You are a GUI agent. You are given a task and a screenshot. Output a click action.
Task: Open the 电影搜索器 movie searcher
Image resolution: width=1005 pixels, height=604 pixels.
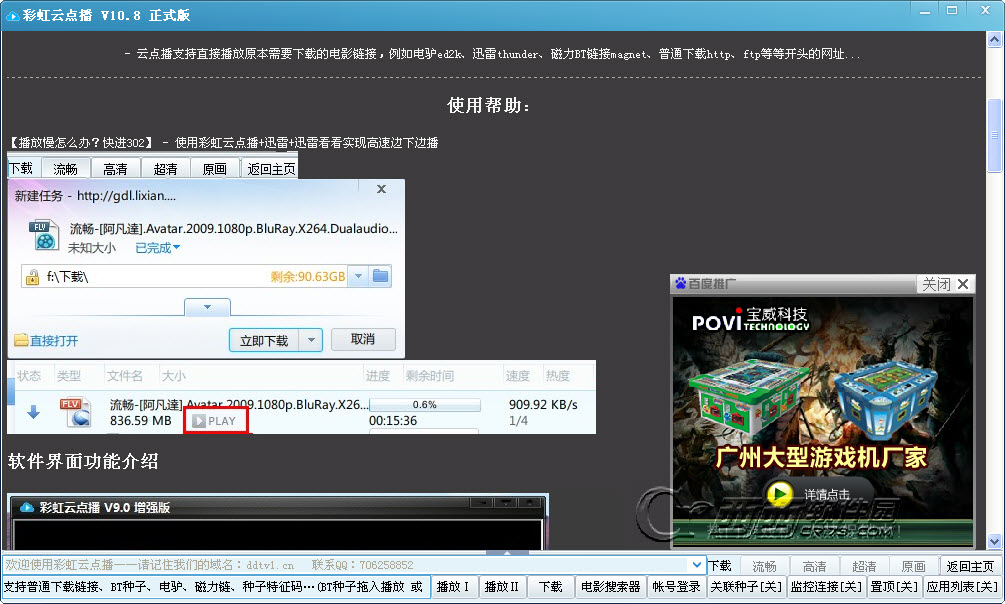pos(610,587)
